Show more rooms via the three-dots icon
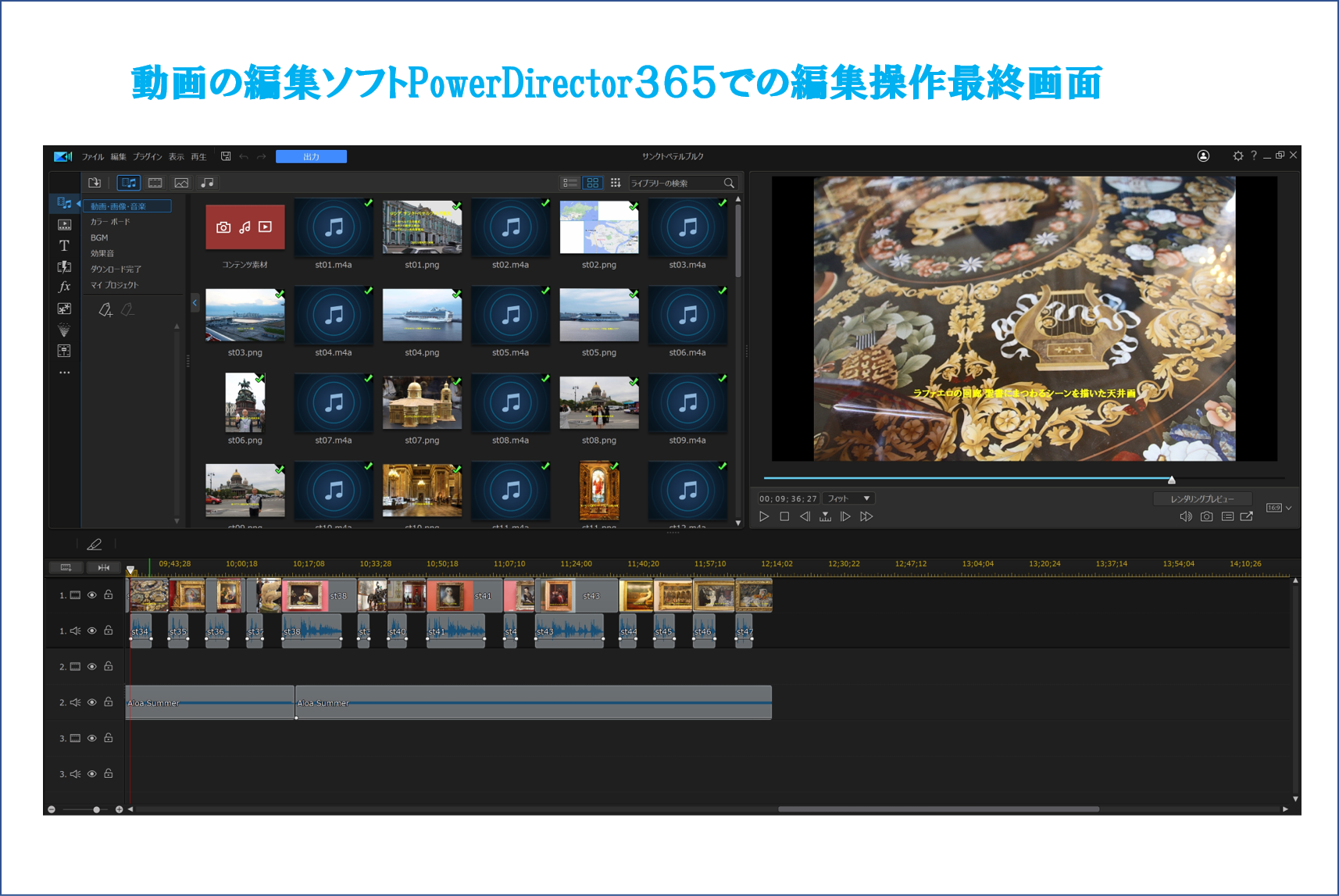 click(64, 373)
